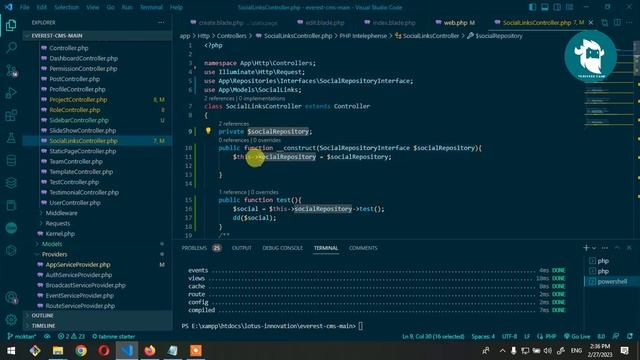Viewport: 640px width, 360px height.
Task: Switch to the DEBUG CONSOLE tab
Action: pos(282,248)
